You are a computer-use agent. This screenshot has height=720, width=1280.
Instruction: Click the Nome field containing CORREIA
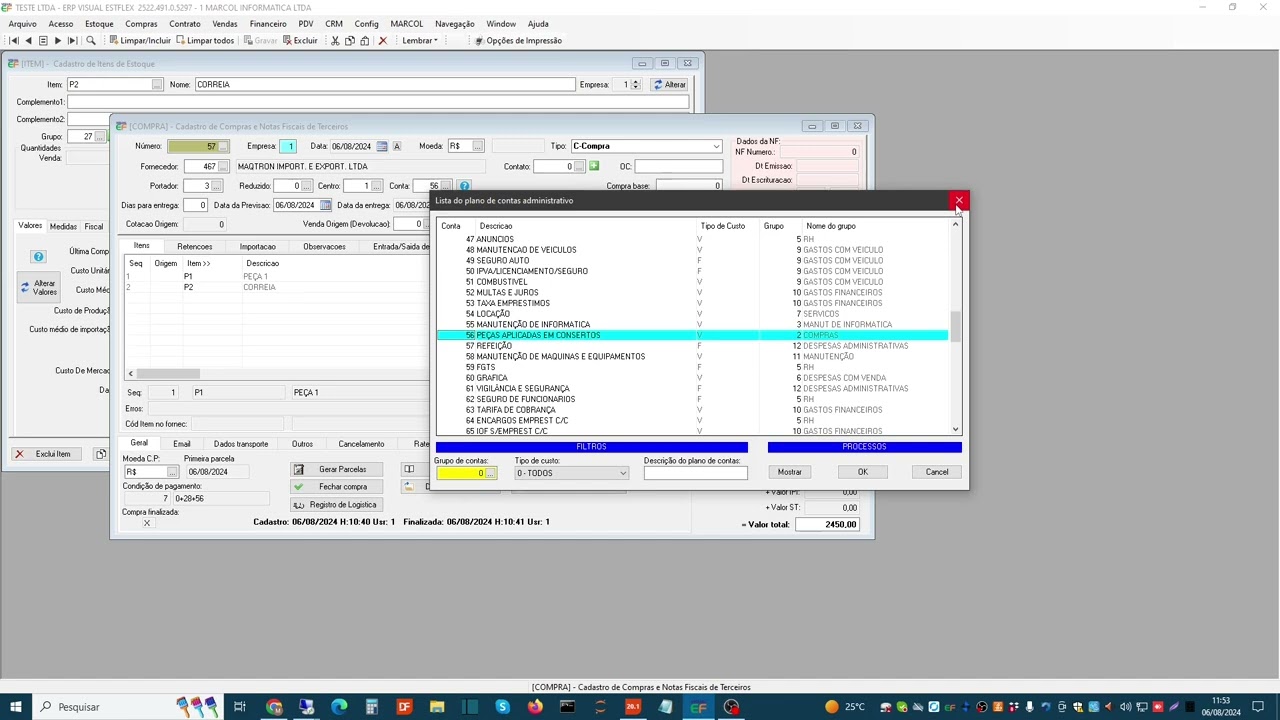[383, 85]
